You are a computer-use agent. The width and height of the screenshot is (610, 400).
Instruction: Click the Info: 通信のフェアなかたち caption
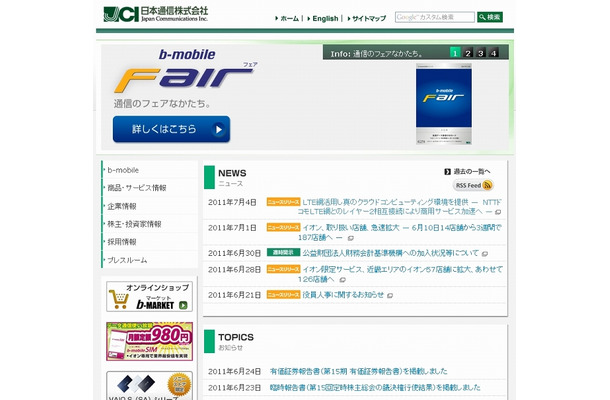point(377,54)
